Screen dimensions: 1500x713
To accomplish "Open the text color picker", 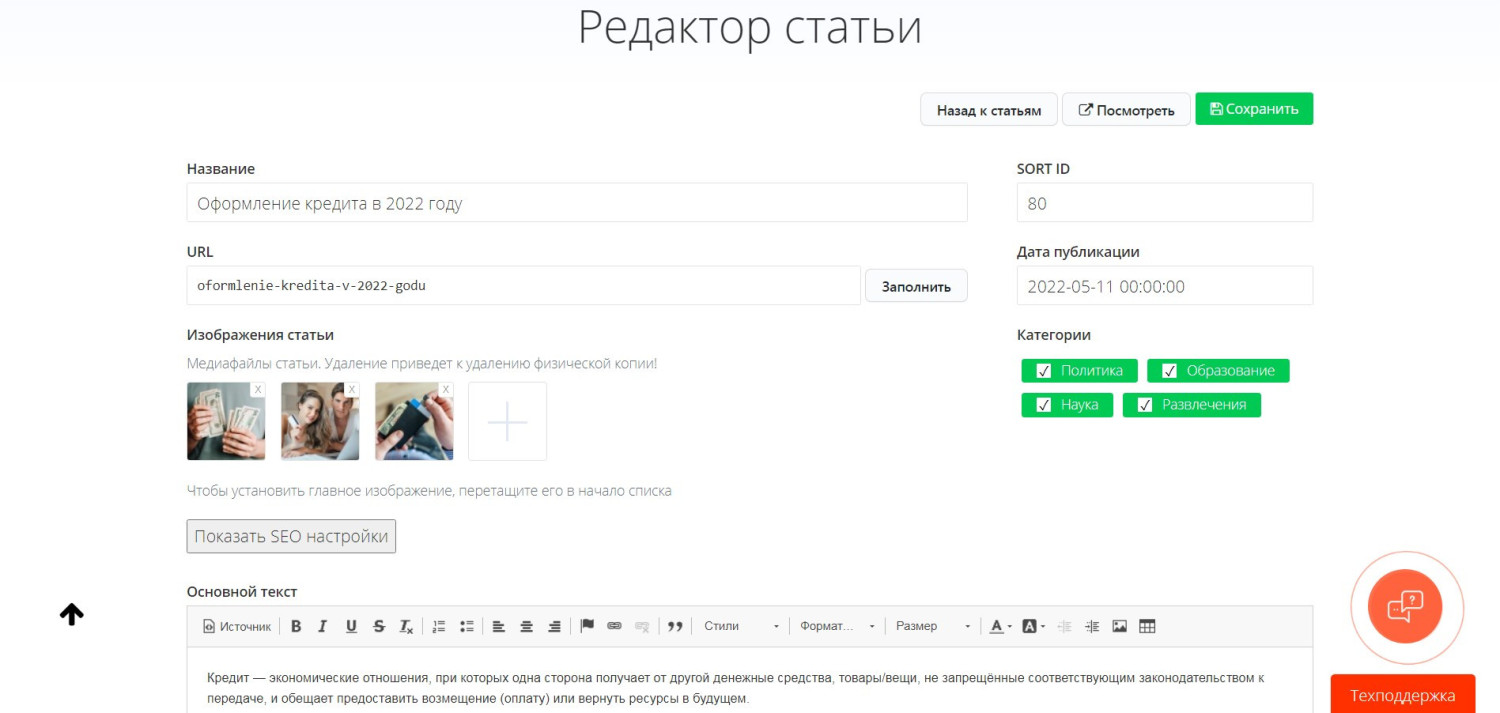I will (x=1000, y=626).
